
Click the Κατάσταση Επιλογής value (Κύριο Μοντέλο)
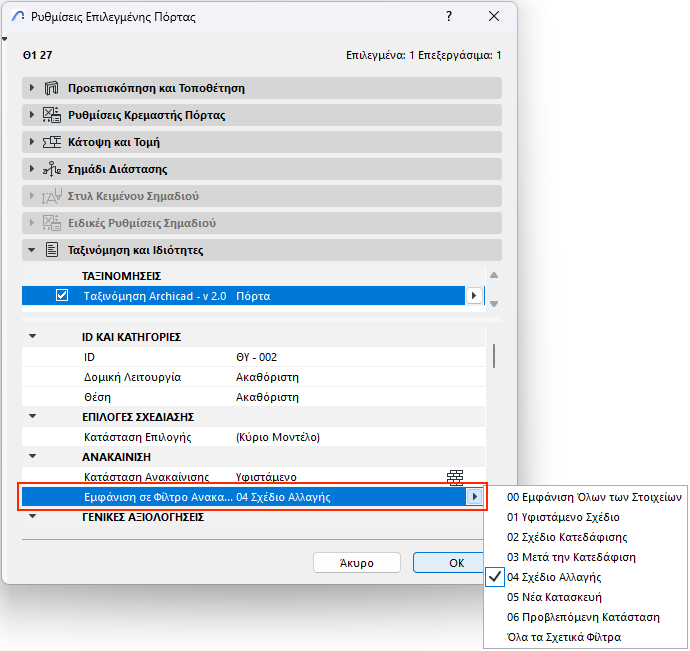[x=278, y=437]
